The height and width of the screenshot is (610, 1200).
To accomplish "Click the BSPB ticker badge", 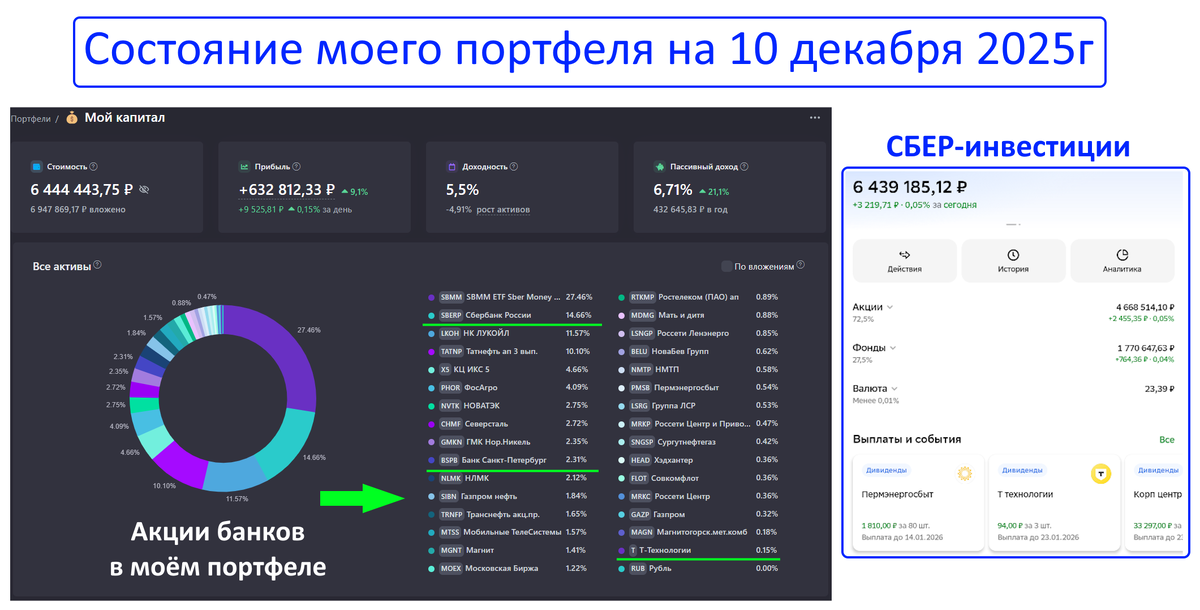I will (449, 459).
